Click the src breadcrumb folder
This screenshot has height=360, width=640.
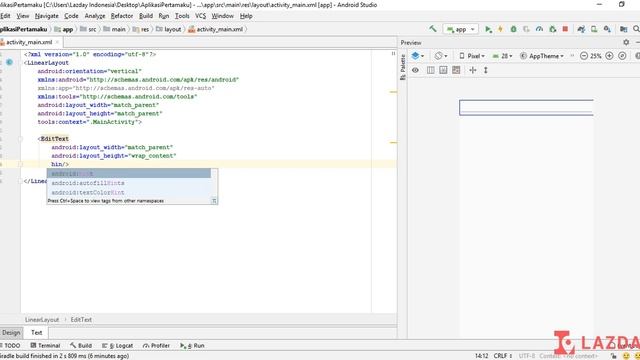[88, 29]
